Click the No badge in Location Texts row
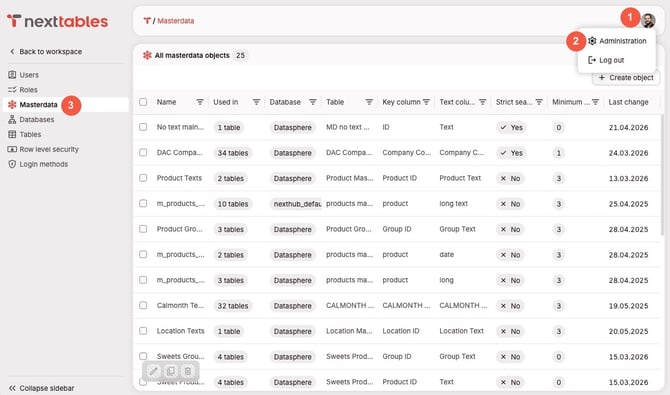 (x=510, y=331)
